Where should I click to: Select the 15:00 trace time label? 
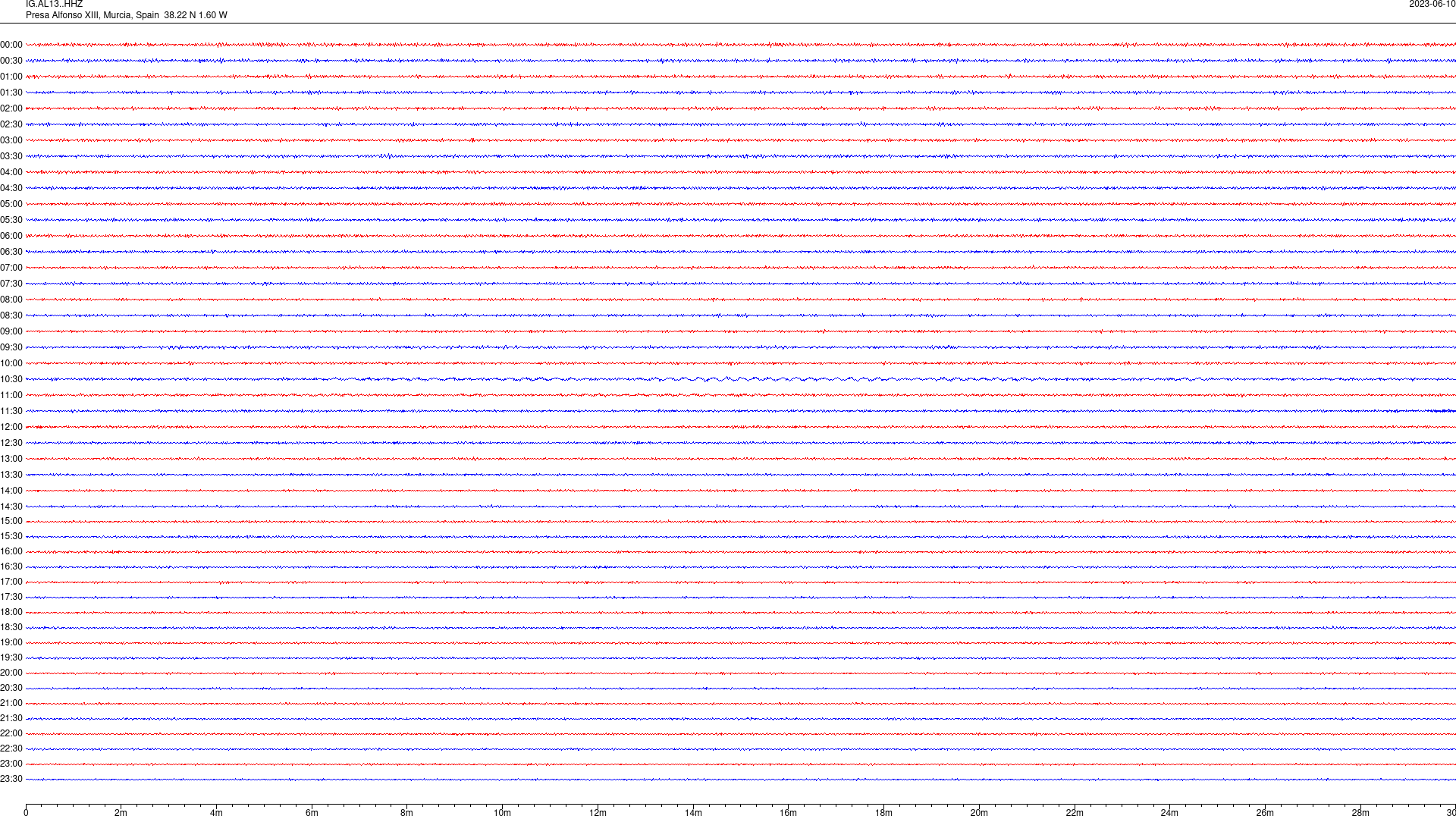click(11, 521)
